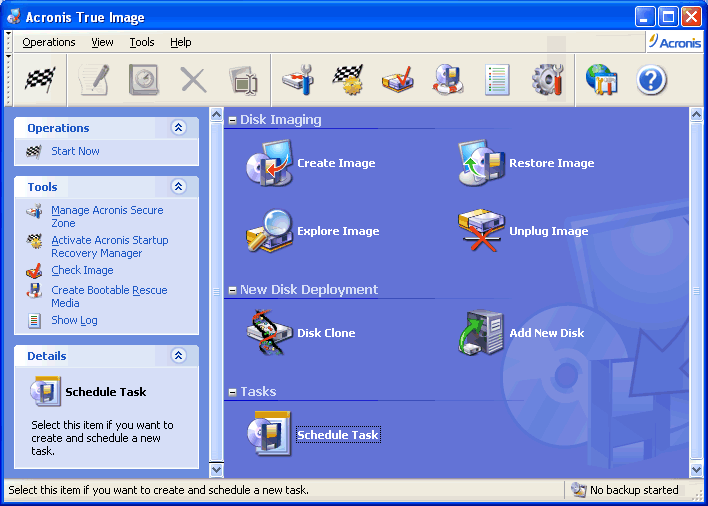708x506 pixels.
Task: Collapse the Details sidebar panel
Action: pyautogui.click(x=178, y=356)
